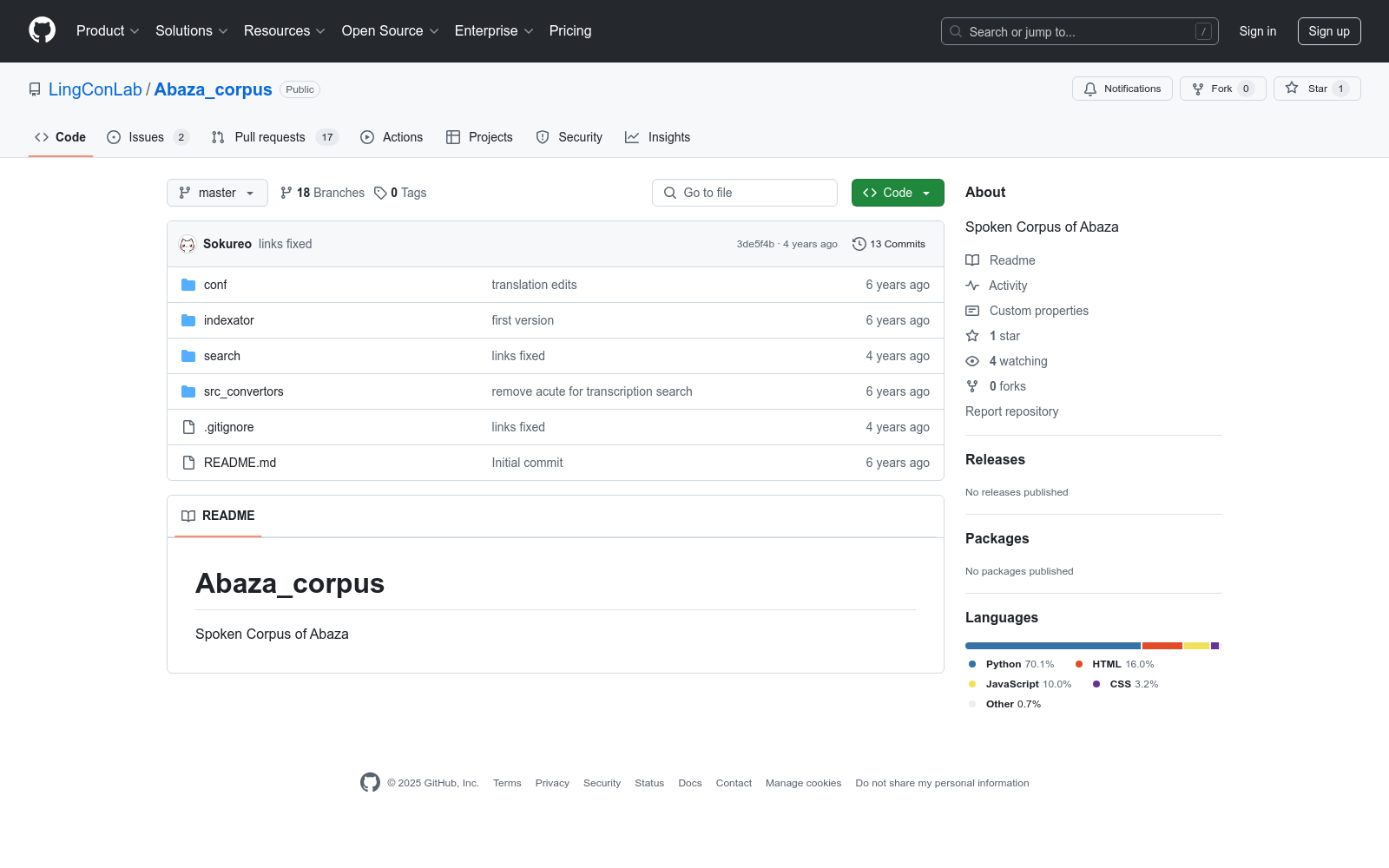Screen dimensions: 1389x868
Task: Switch to the Pull requests tab
Action: point(274,137)
